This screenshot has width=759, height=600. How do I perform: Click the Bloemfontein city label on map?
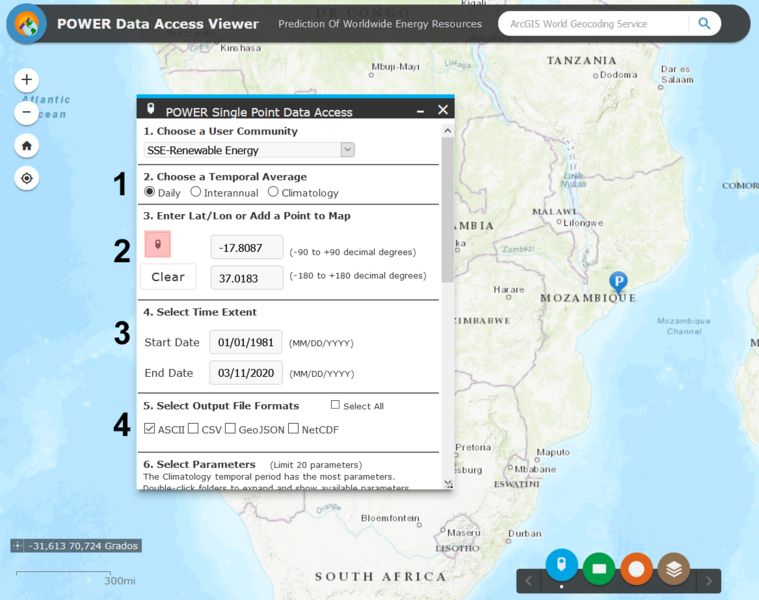[x=390, y=518]
